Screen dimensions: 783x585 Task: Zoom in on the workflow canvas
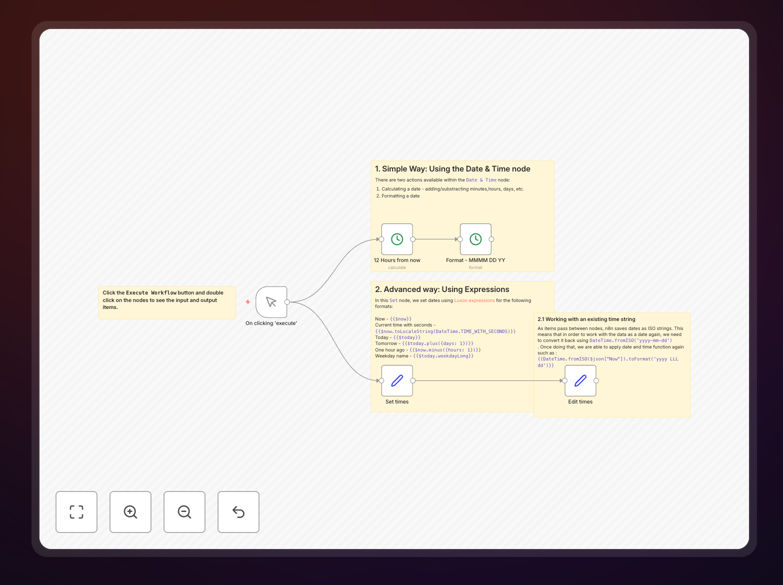[x=130, y=512]
